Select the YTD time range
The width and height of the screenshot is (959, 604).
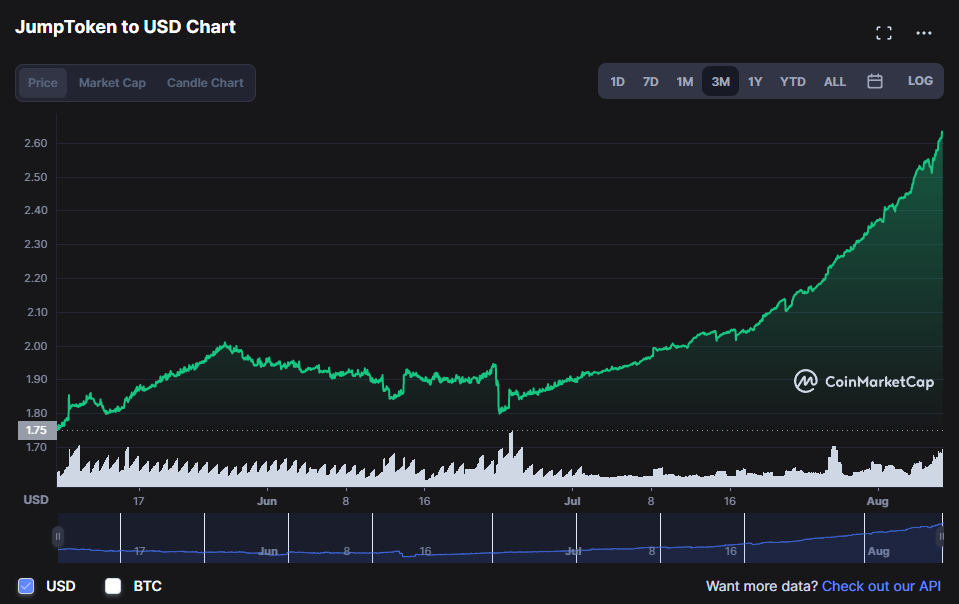pyautogui.click(x=793, y=82)
